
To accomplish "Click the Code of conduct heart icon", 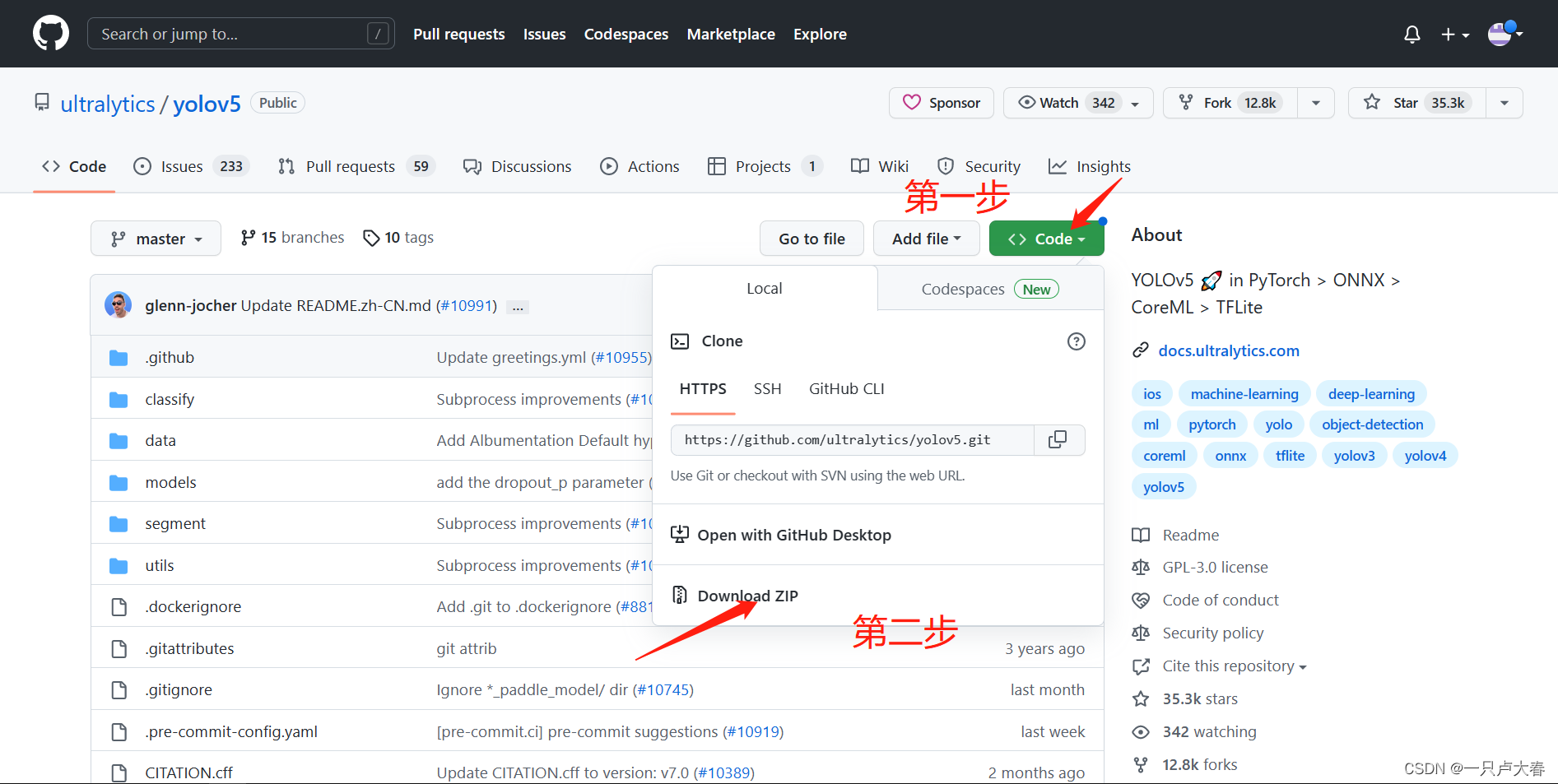I will (1141, 601).
